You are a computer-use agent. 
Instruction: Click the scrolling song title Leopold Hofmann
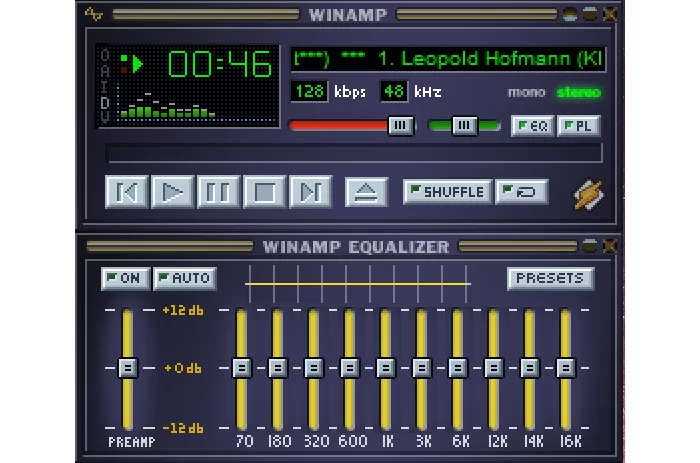coord(448,59)
